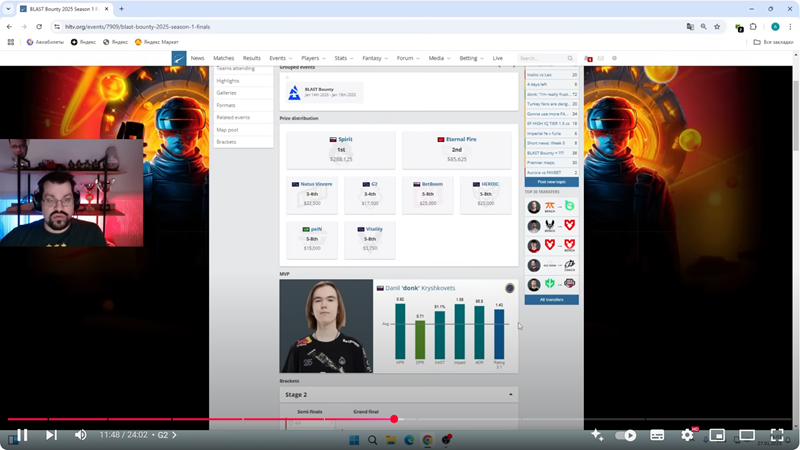Click the HLTV logo home icon
The width and height of the screenshot is (800, 450).
[x=179, y=58]
